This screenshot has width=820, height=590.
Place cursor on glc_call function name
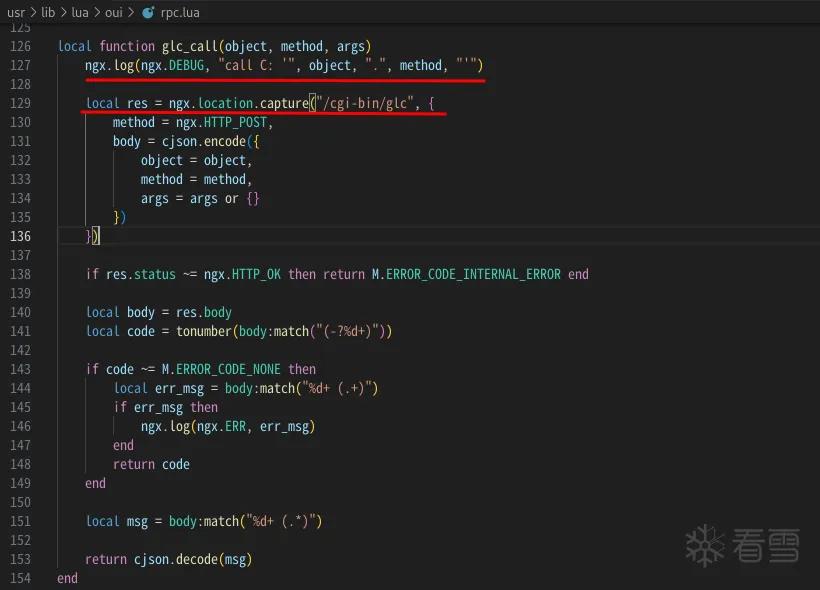[190, 47]
